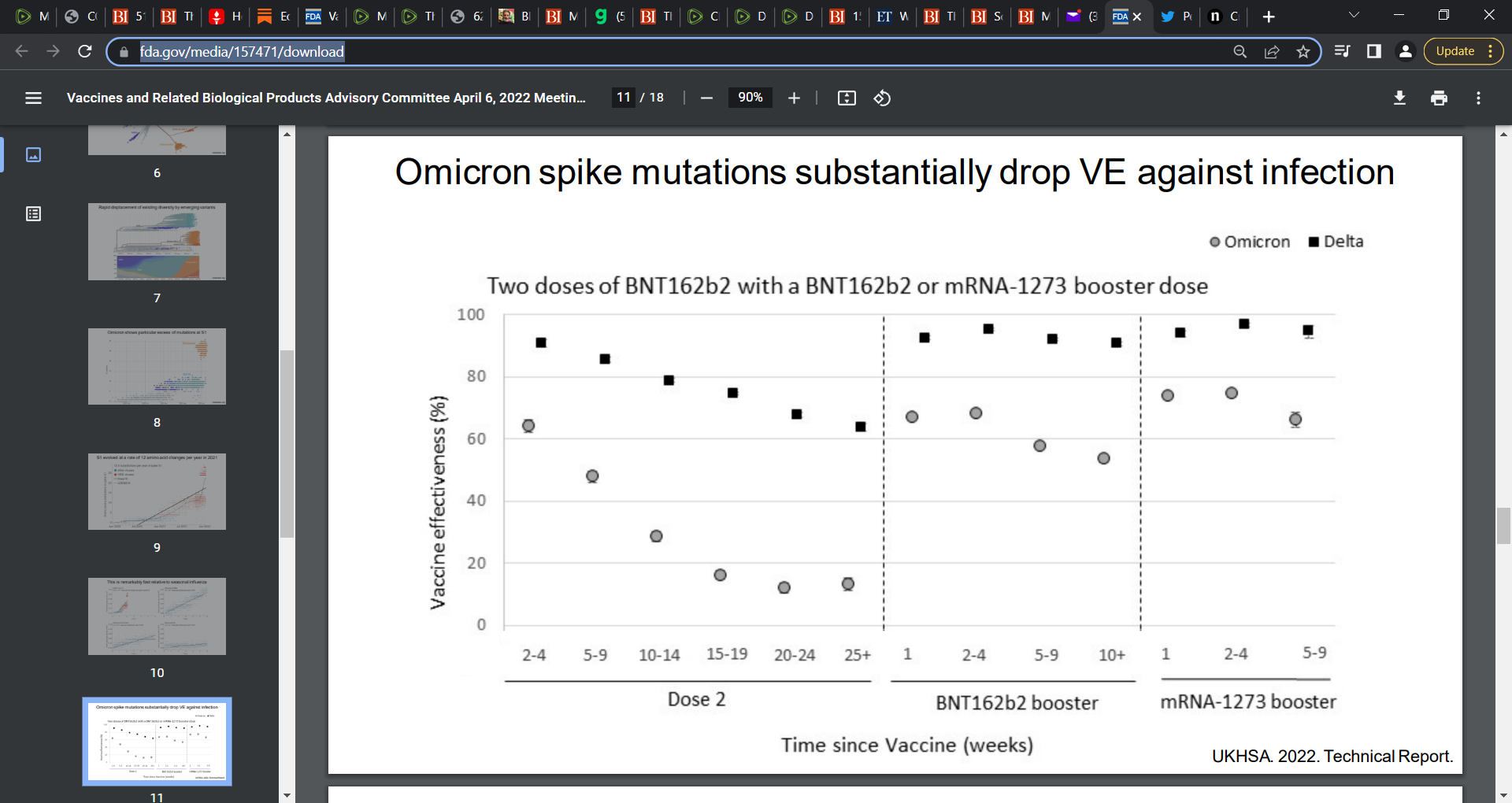
Task: Show document outline view in sidebar
Action: click(33, 214)
